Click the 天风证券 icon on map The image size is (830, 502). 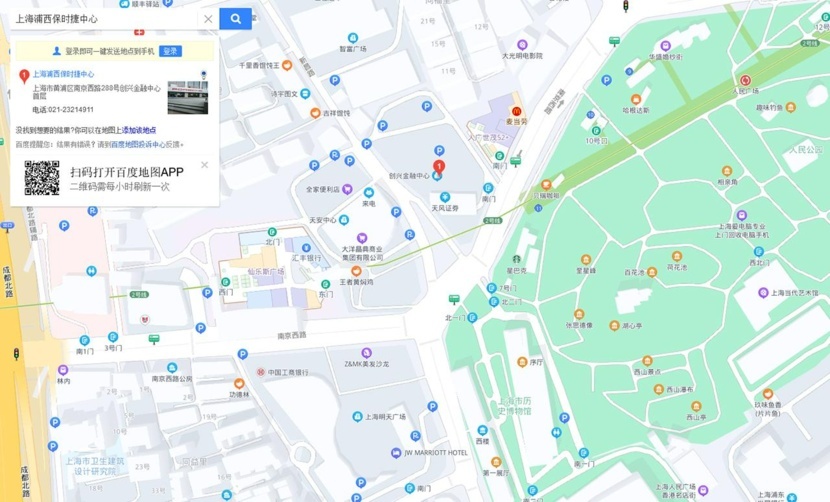445,197
